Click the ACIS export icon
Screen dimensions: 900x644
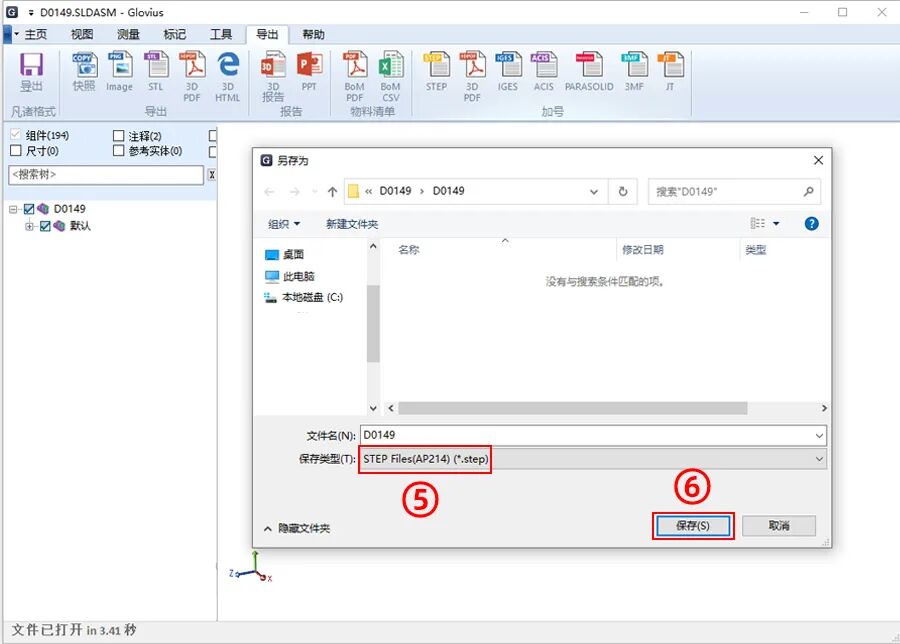click(x=544, y=70)
